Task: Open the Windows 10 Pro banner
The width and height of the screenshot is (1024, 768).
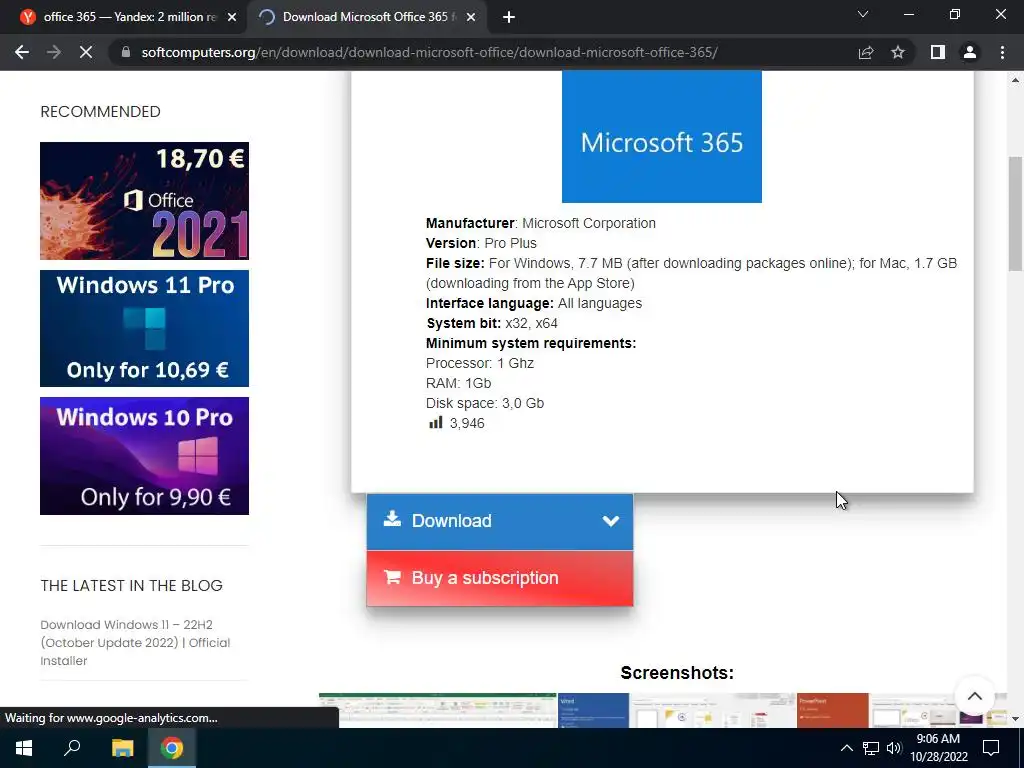Action: 144,456
